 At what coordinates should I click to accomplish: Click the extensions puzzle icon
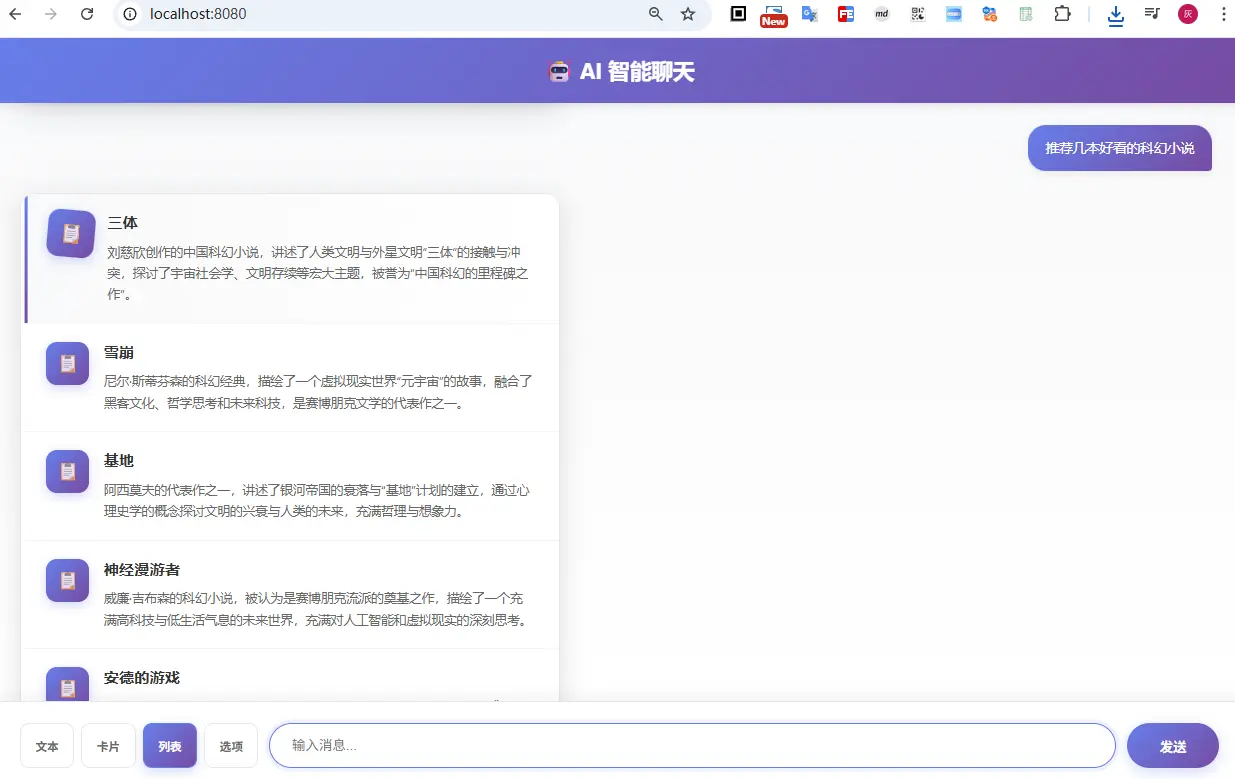point(1063,14)
